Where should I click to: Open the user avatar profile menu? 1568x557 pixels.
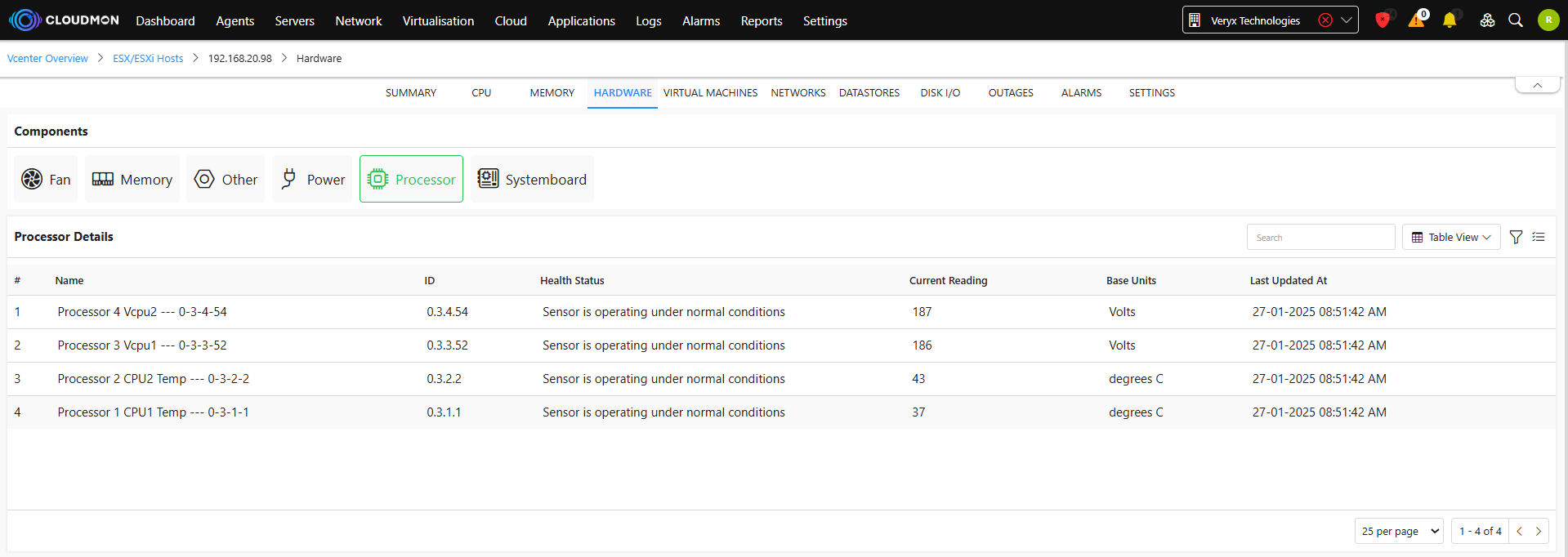(1548, 20)
